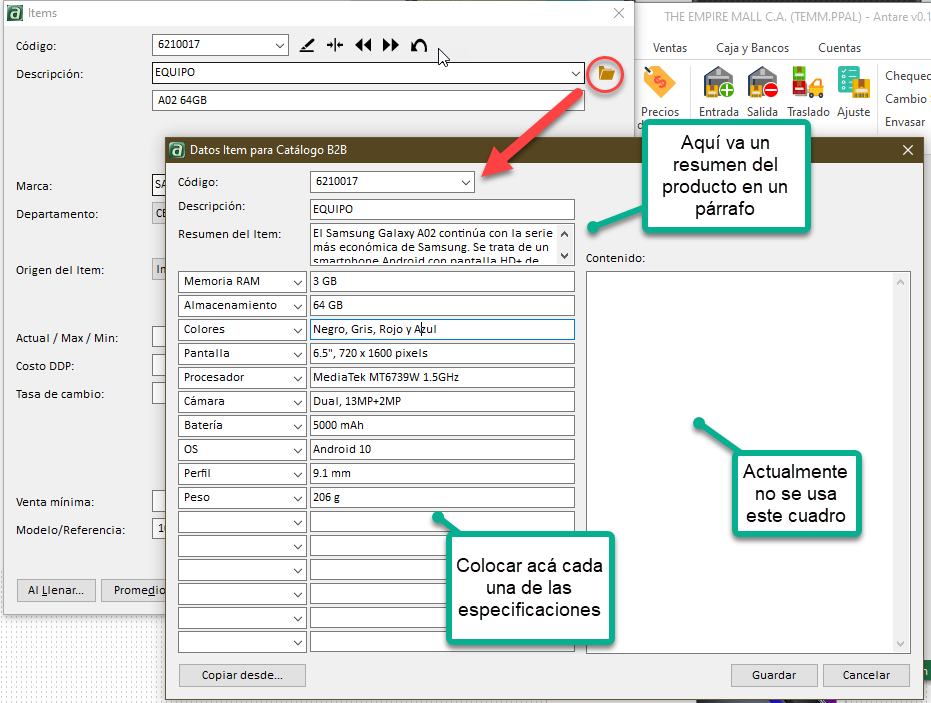Screen dimensions: 931x703
Task: Open the Precios price tag icon
Action: click(659, 84)
